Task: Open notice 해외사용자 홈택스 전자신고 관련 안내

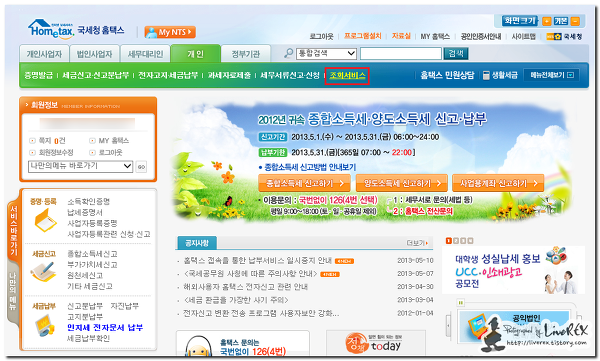Action: coord(245,287)
